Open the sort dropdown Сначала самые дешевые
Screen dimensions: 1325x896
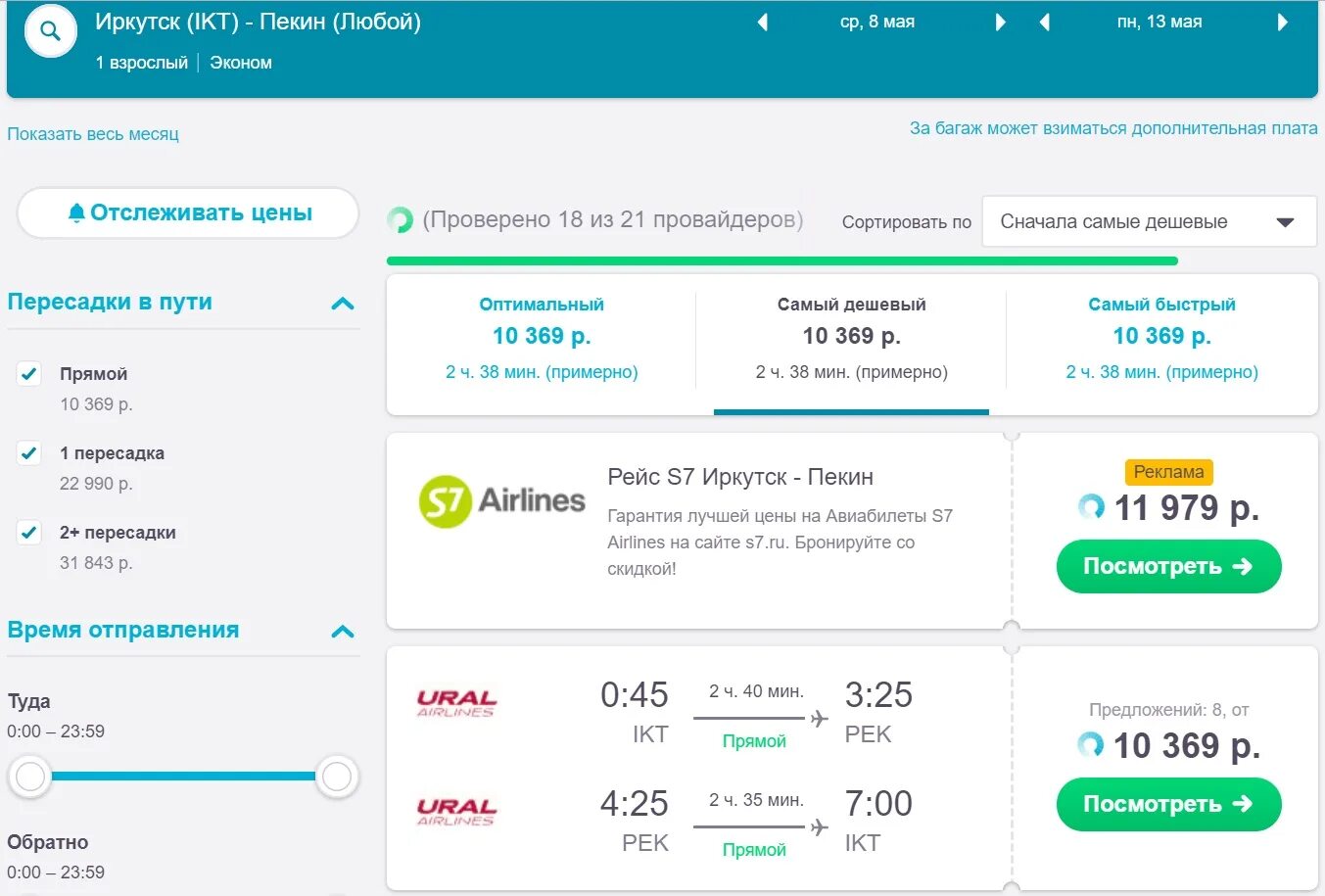pos(1149,222)
